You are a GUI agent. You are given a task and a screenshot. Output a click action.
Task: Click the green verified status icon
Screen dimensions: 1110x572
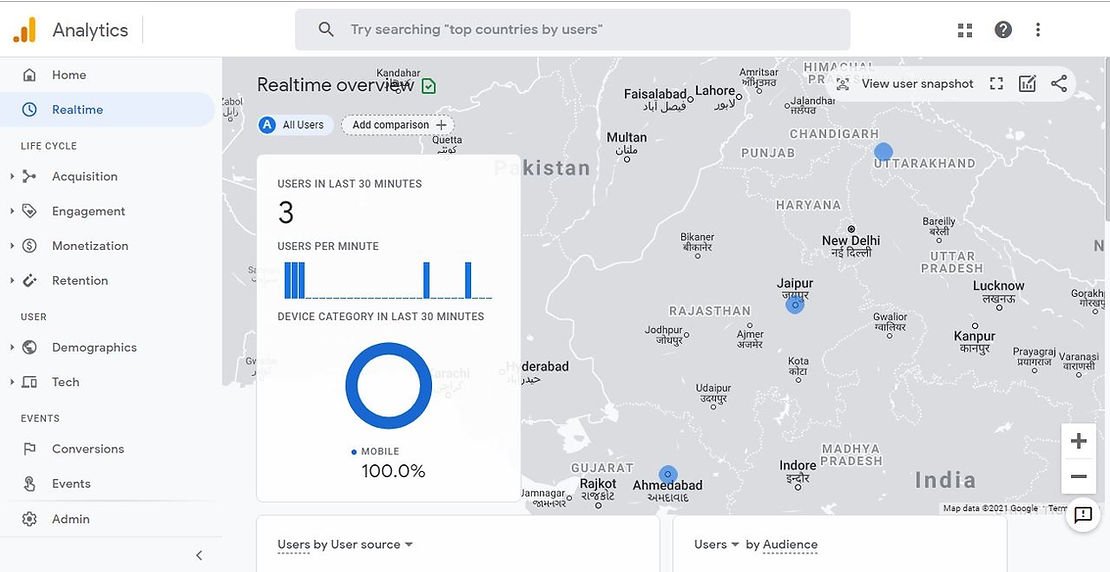(x=429, y=86)
